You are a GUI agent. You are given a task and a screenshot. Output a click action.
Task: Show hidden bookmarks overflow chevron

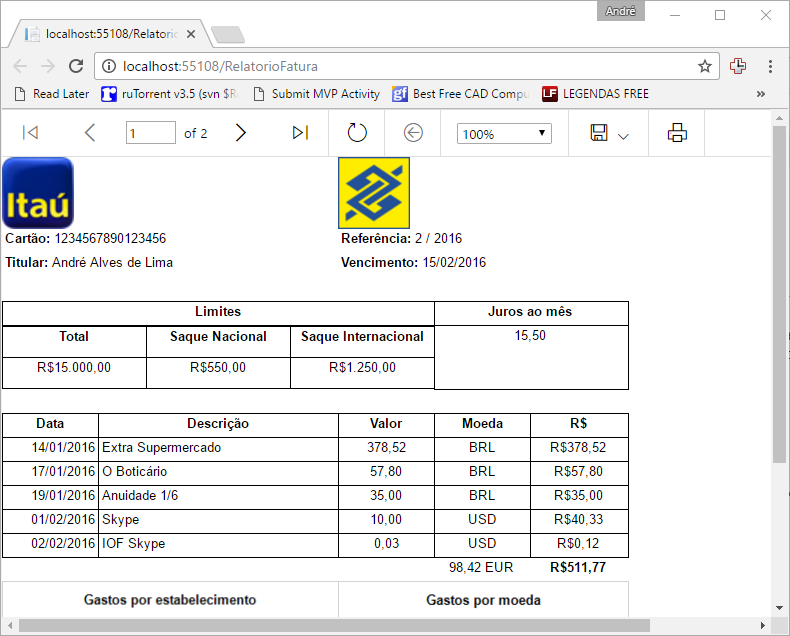761,94
